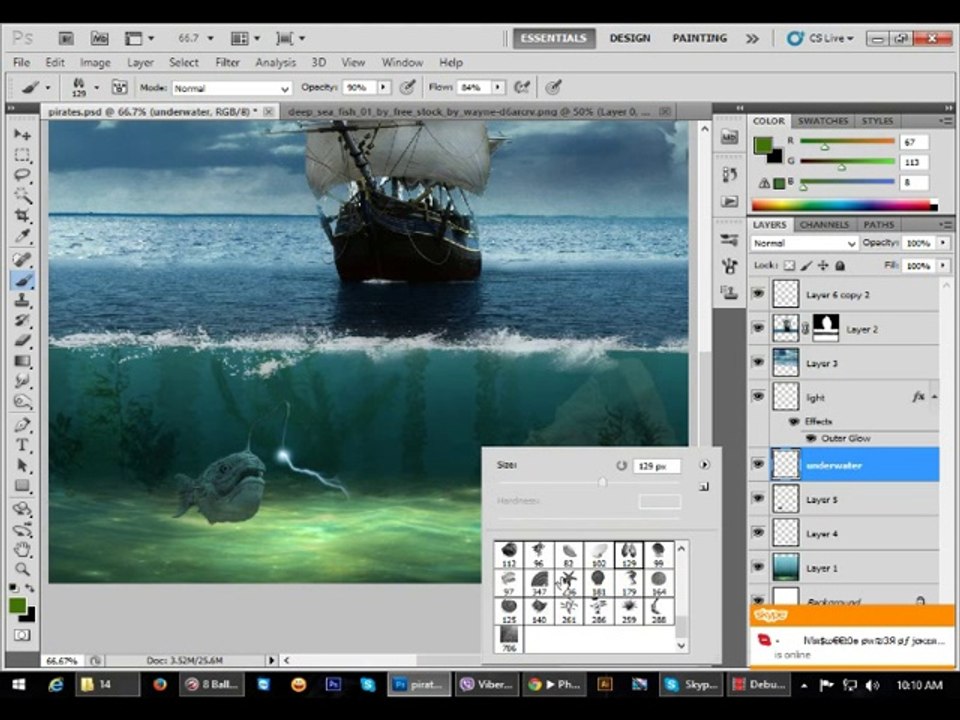Select the Clone Stamp tool
Viewport: 960px width, 720px height.
click(x=23, y=301)
